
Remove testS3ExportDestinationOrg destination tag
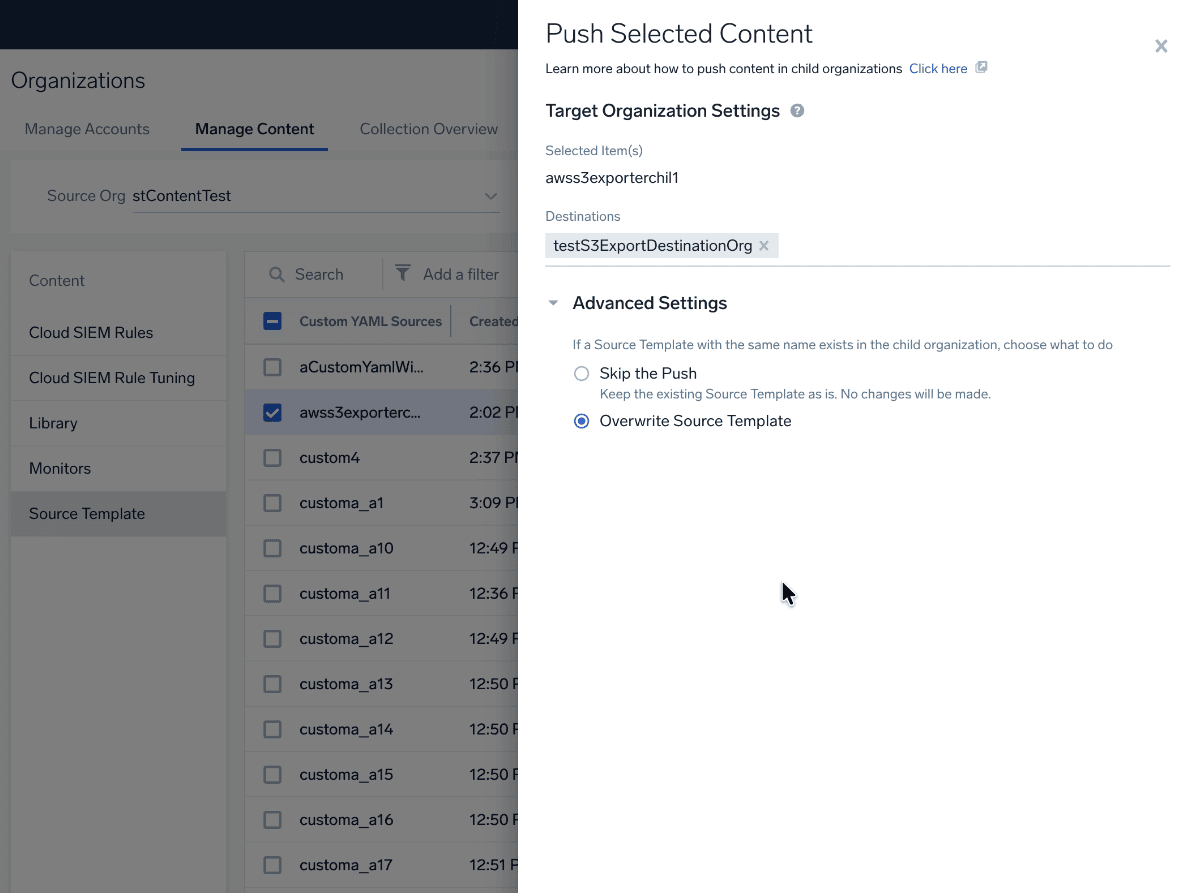(x=764, y=246)
